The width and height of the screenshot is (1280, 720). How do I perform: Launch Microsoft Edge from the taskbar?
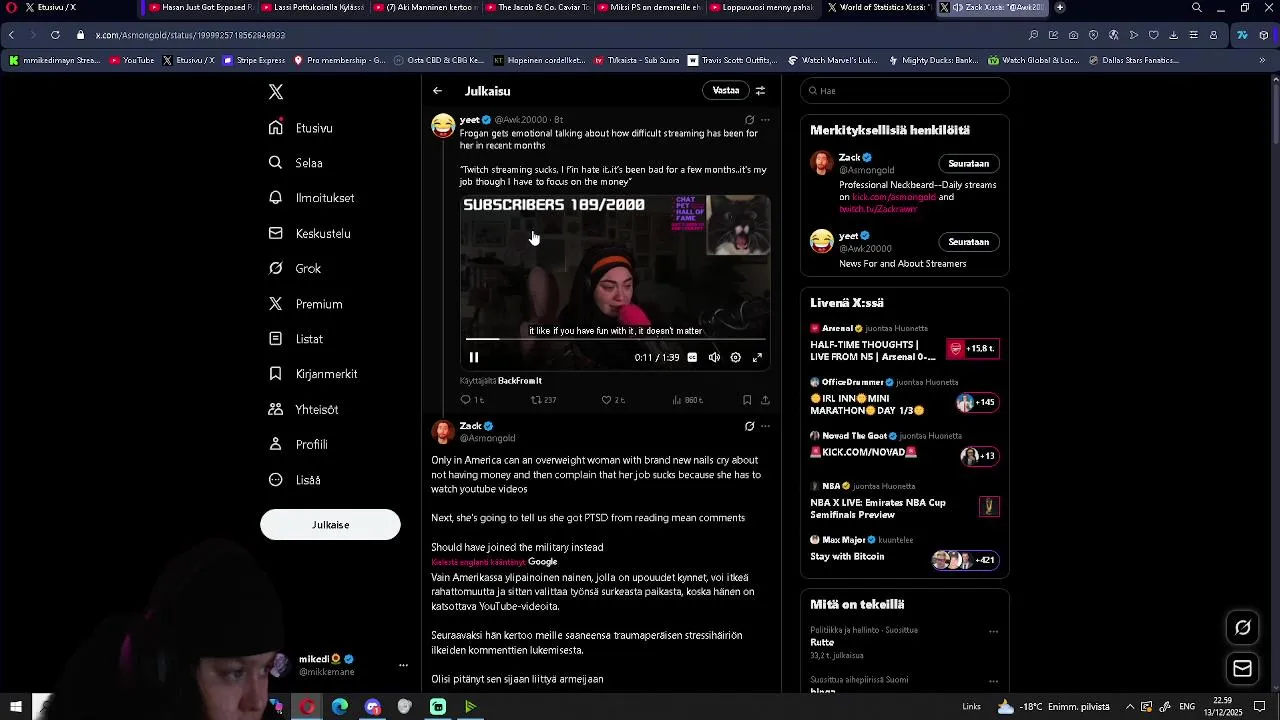339,707
